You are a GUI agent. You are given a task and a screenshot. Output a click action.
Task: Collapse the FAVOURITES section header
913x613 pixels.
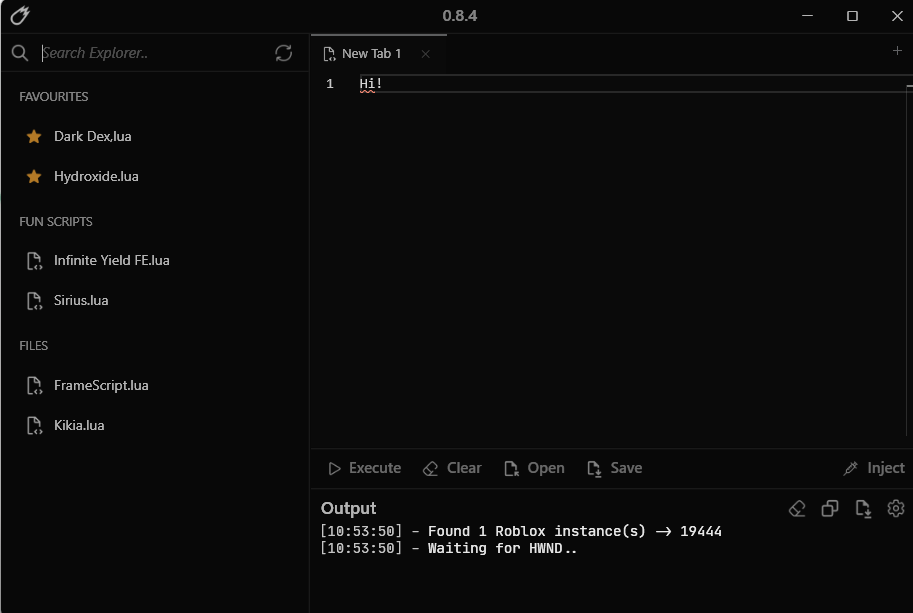tap(54, 97)
